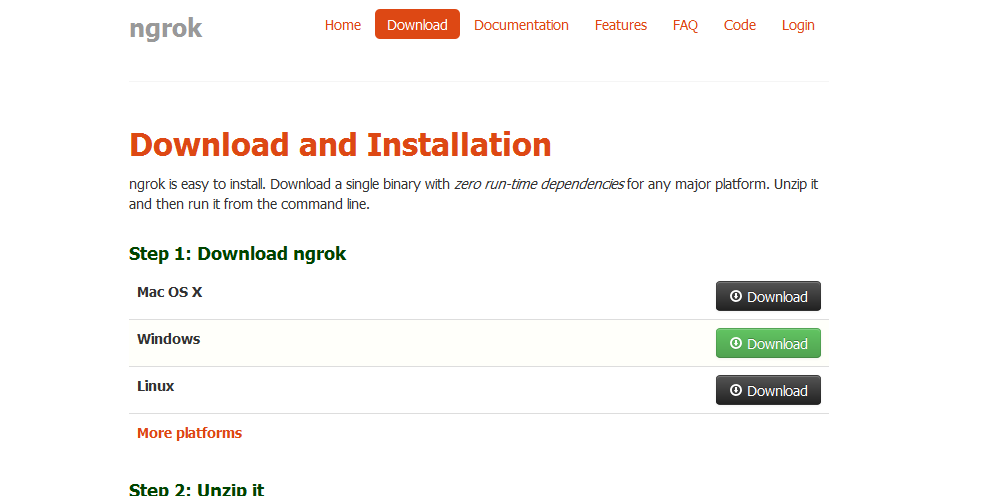The width and height of the screenshot is (1008, 496).
Task: Click the Download and Installation heading
Action: [x=340, y=145]
